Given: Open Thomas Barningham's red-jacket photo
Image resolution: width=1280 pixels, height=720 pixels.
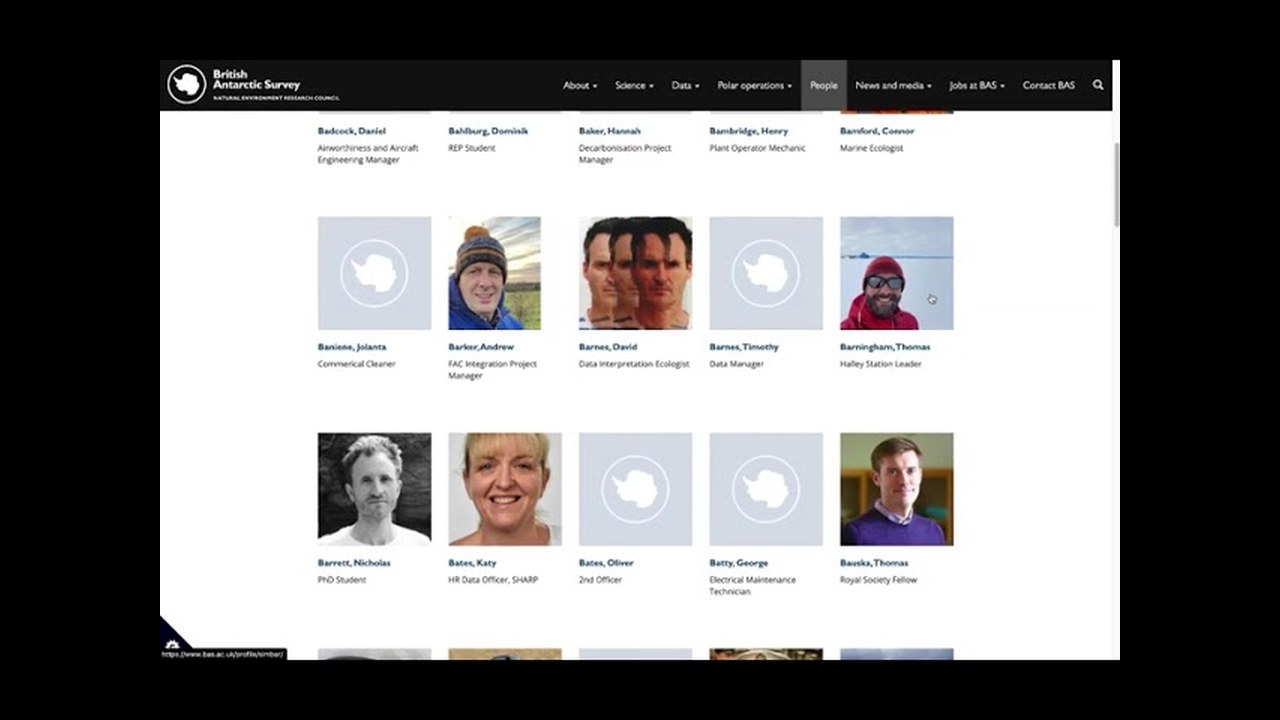Looking at the screenshot, I should point(897,273).
